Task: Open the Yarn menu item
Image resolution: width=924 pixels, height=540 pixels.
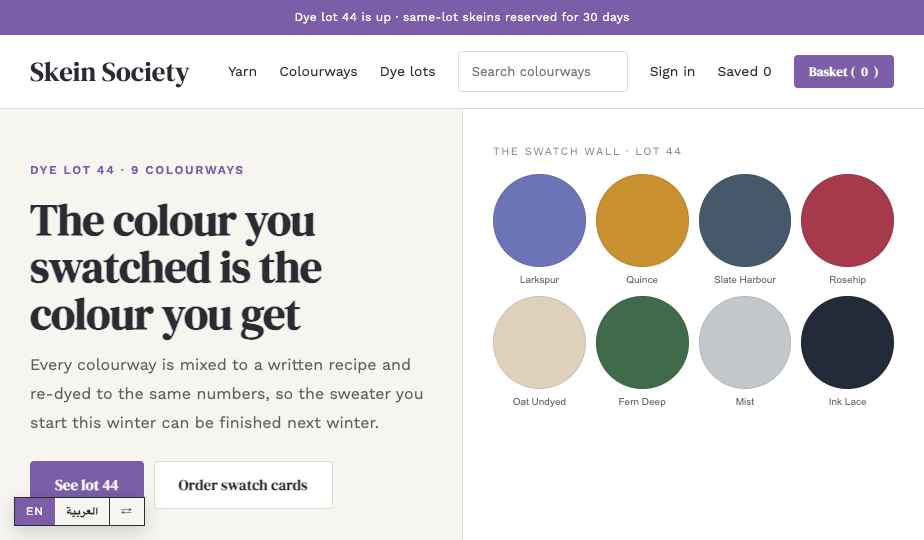Action: click(242, 71)
